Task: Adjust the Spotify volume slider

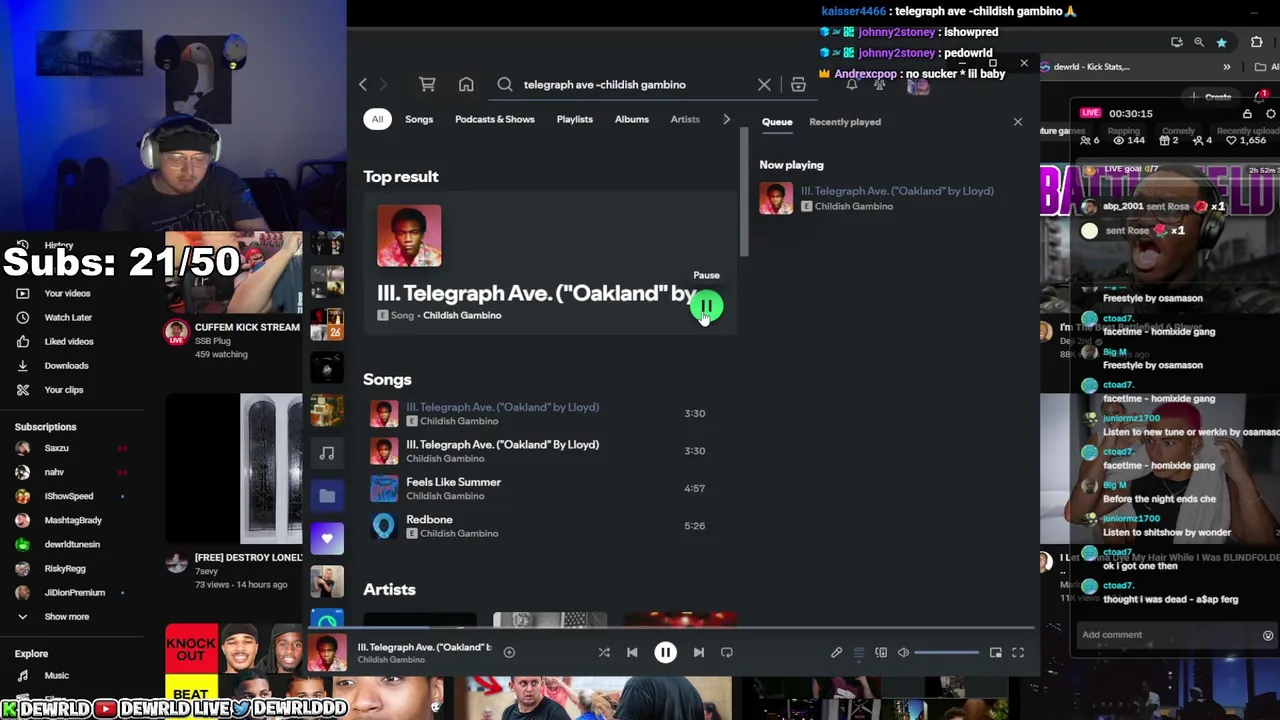Action: [946, 652]
